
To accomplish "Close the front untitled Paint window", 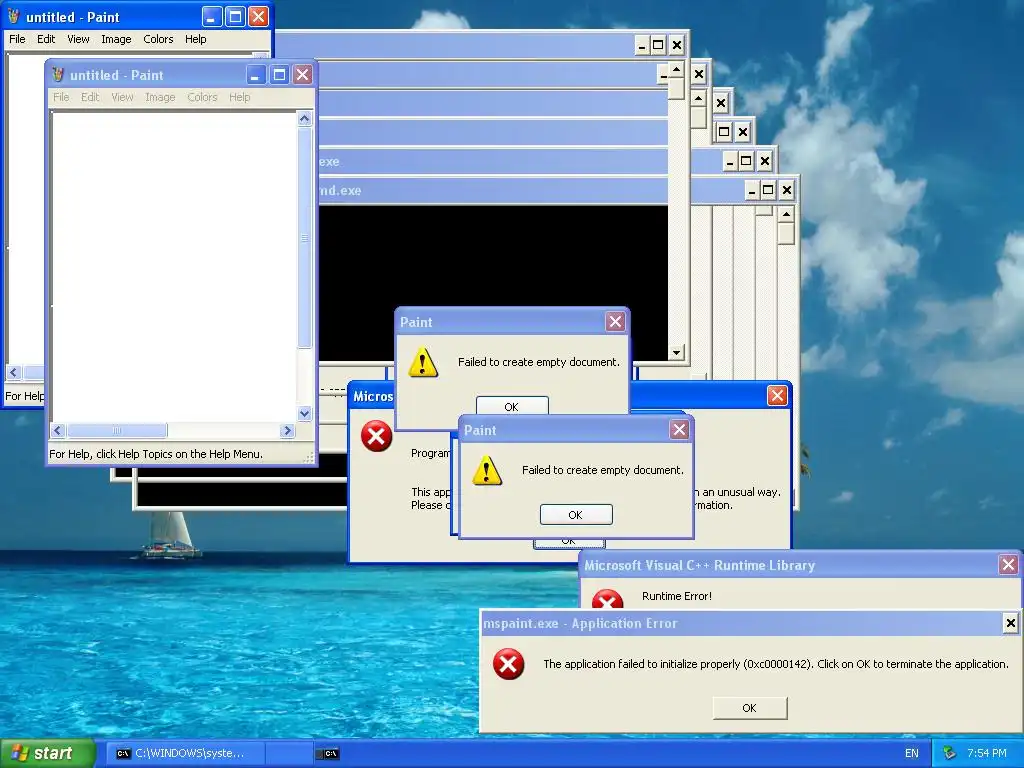I will pyautogui.click(x=302, y=75).
